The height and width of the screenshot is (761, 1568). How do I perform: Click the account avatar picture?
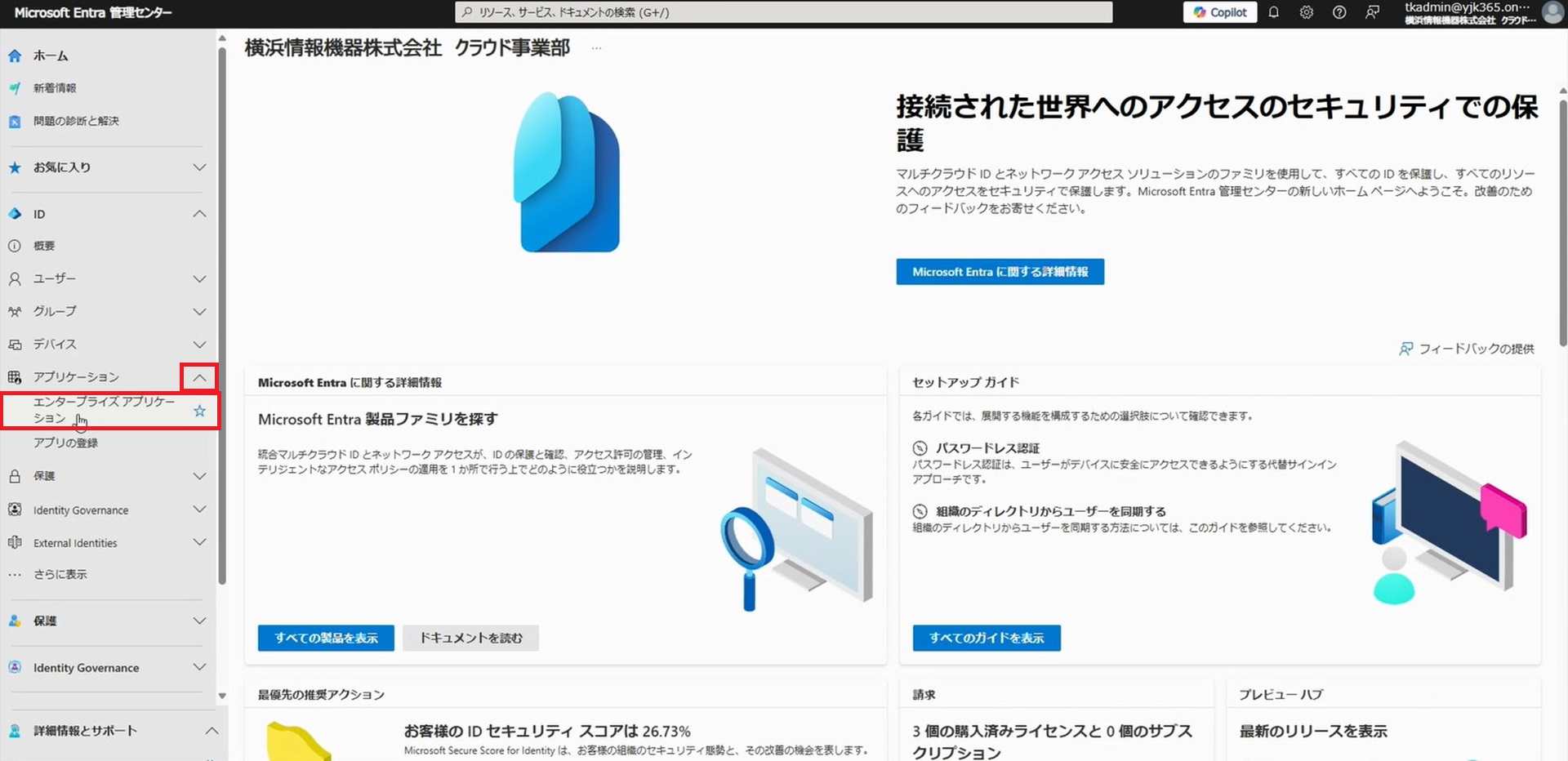(x=1552, y=12)
